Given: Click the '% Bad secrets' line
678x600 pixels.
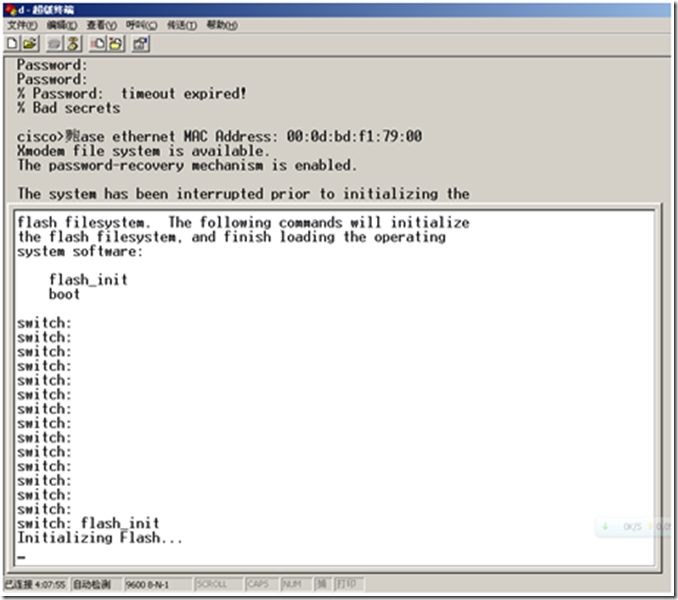Looking at the screenshot, I should point(68,108).
